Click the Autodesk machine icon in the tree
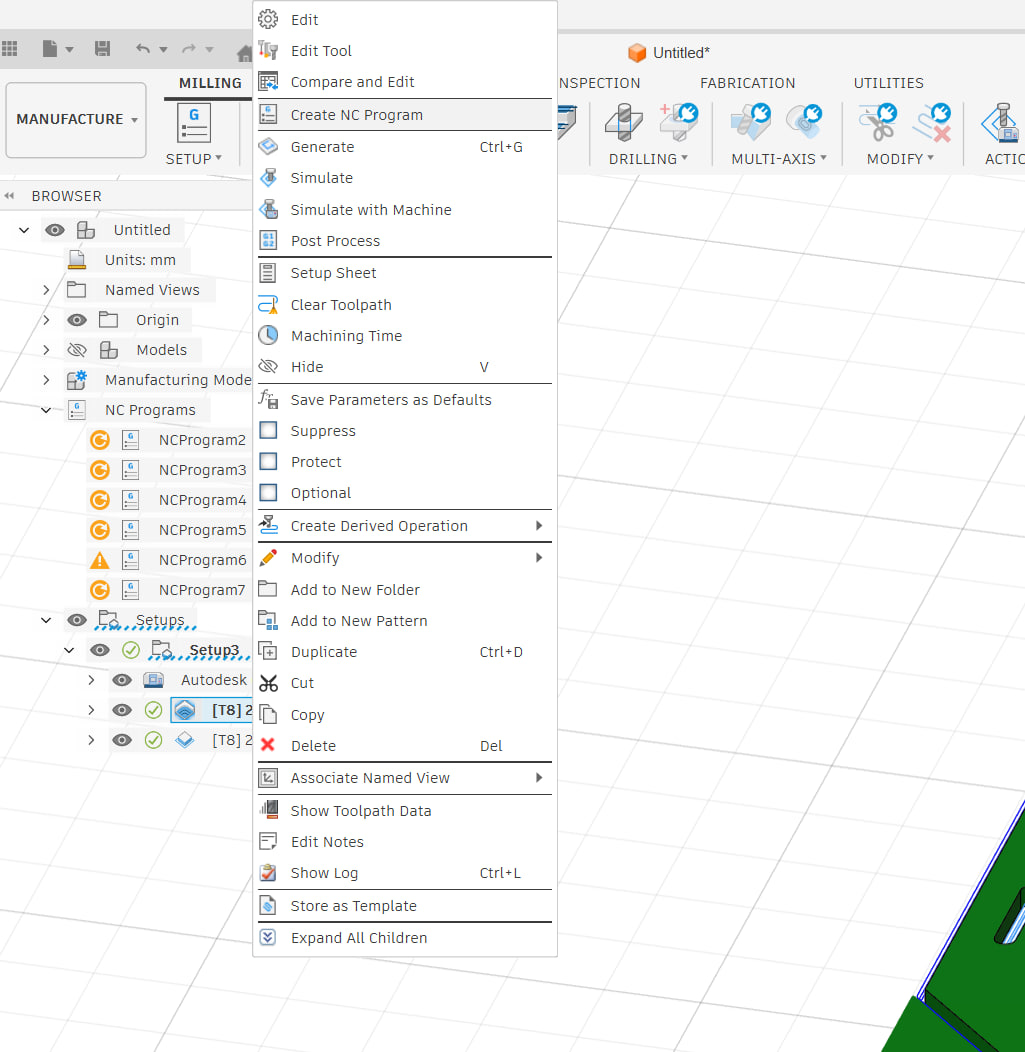The width and height of the screenshot is (1025, 1052). point(154,680)
